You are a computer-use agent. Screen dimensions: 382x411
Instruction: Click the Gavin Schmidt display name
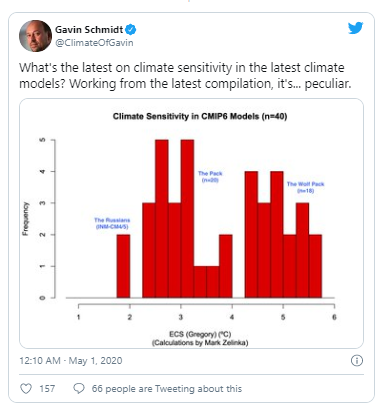click(x=89, y=30)
